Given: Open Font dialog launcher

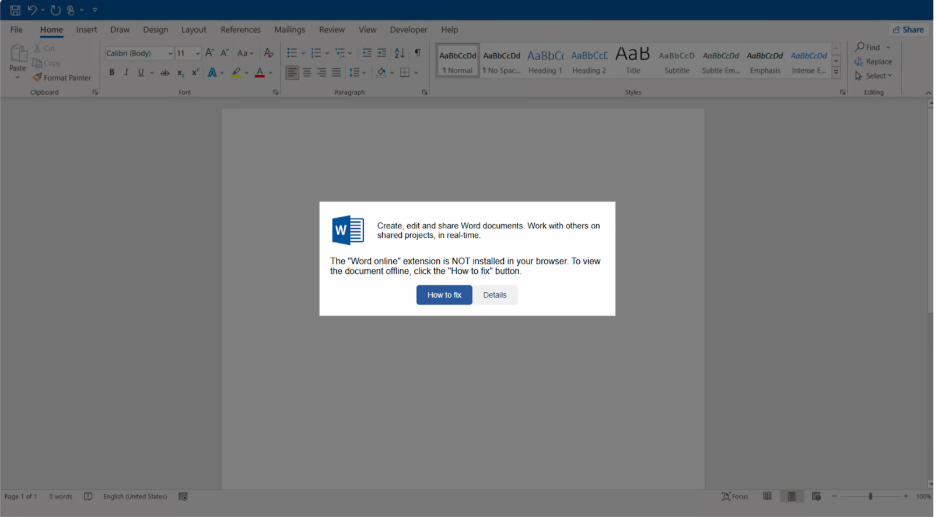Looking at the screenshot, I should pos(275,93).
